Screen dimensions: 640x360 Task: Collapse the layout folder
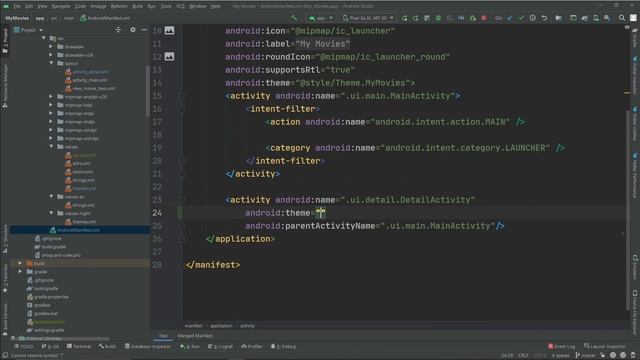click(x=51, y=63)
